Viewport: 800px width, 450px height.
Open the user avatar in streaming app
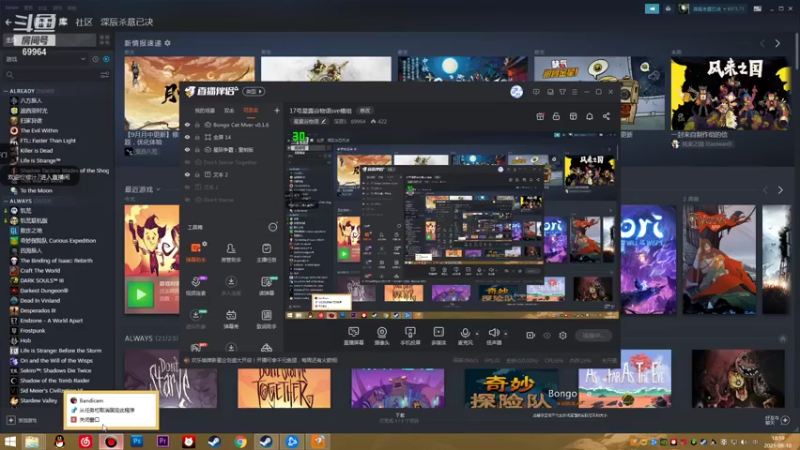click(x=516, y=92)
